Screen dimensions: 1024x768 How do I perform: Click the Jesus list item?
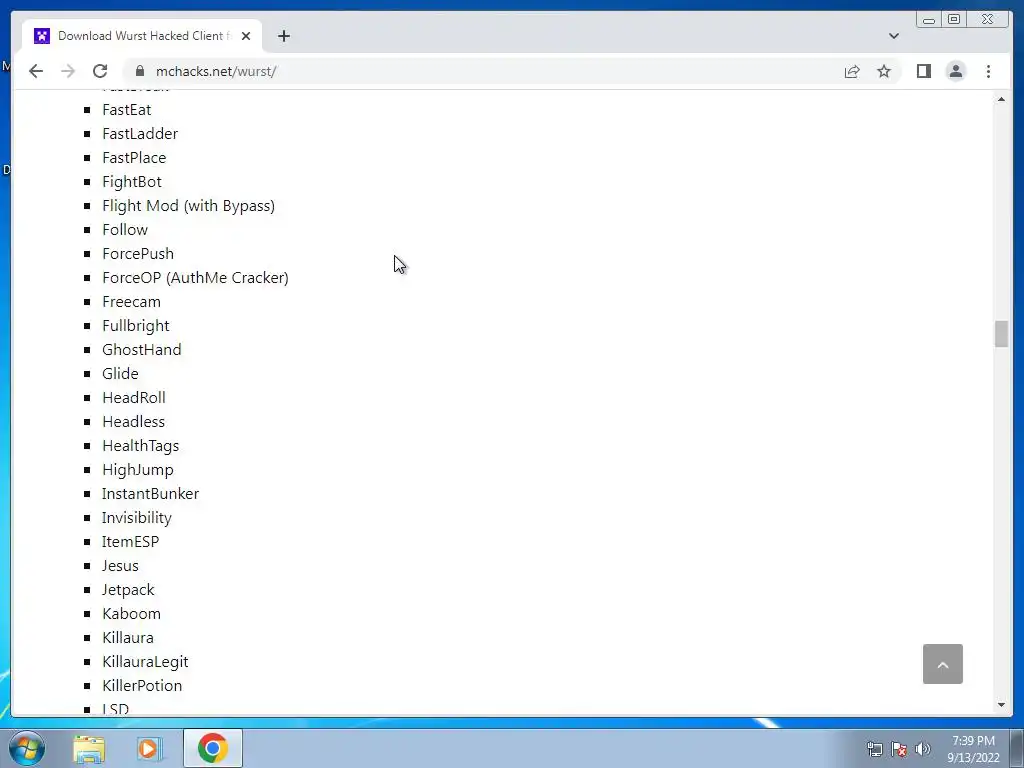(x=120, y=566)
